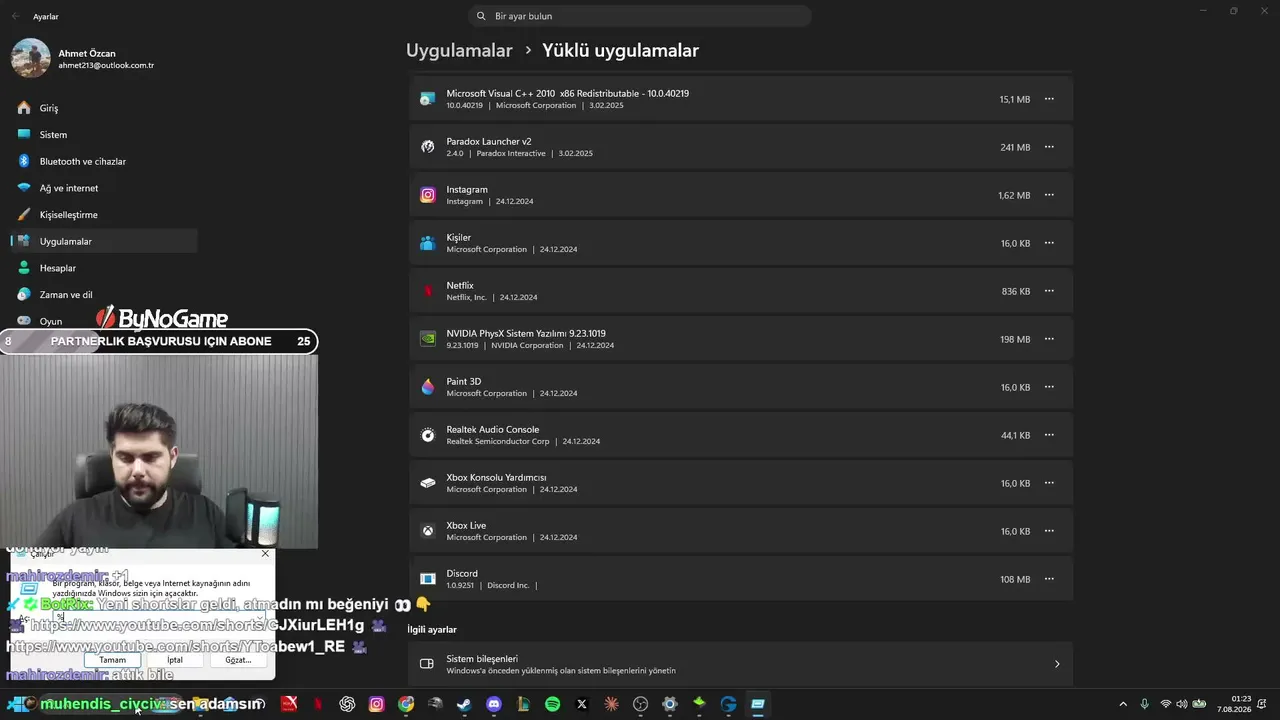Screen dimensions: 1280x720
Task: Click the Xbox Live app icon
Action: click(x=428, y=531)
